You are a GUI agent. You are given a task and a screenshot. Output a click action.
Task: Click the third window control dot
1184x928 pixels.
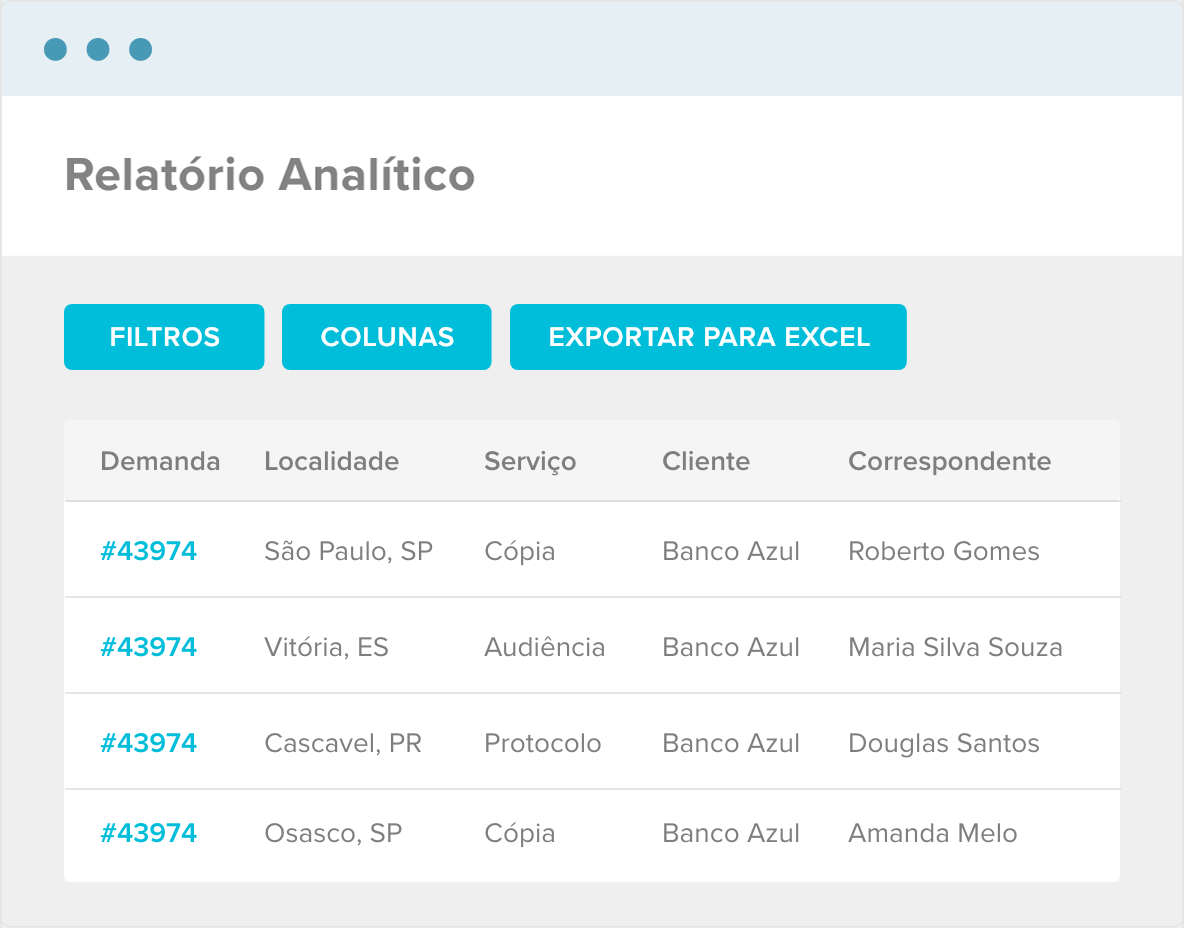point(141,49)
